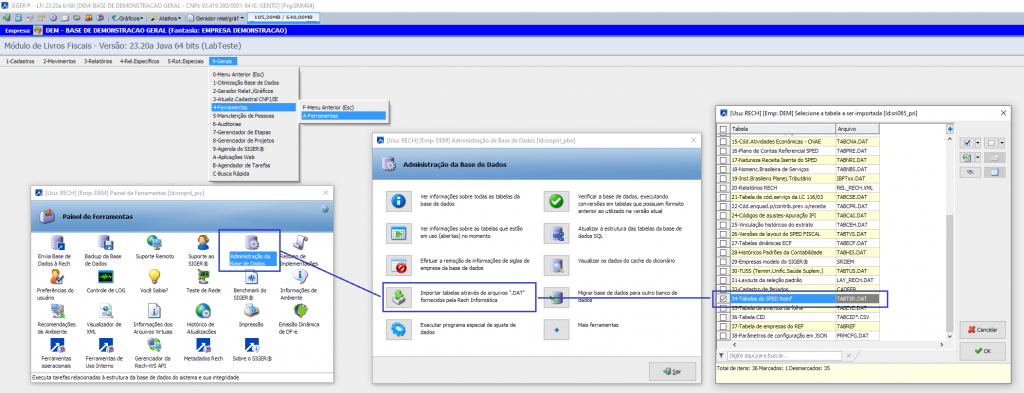
Task: Click the Tabela column header
Action: [782, 129]
